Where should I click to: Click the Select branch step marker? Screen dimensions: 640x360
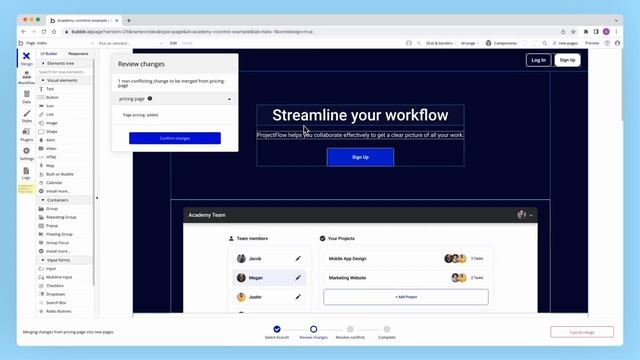(277, 329)
